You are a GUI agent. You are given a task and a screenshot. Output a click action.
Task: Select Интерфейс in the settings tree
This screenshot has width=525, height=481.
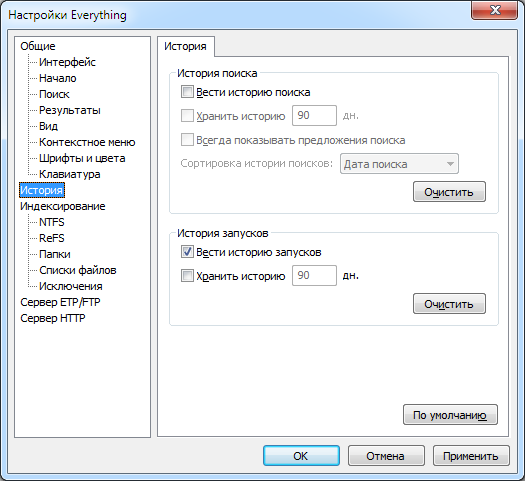pyautogui.click(x=67, y=62)
